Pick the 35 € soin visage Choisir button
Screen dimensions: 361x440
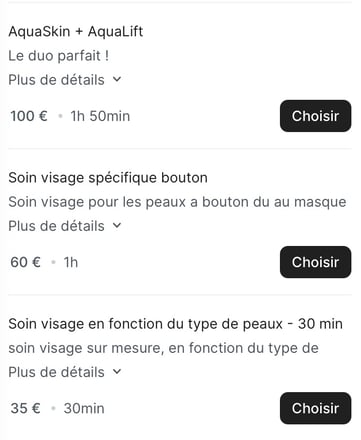point(315,408)
